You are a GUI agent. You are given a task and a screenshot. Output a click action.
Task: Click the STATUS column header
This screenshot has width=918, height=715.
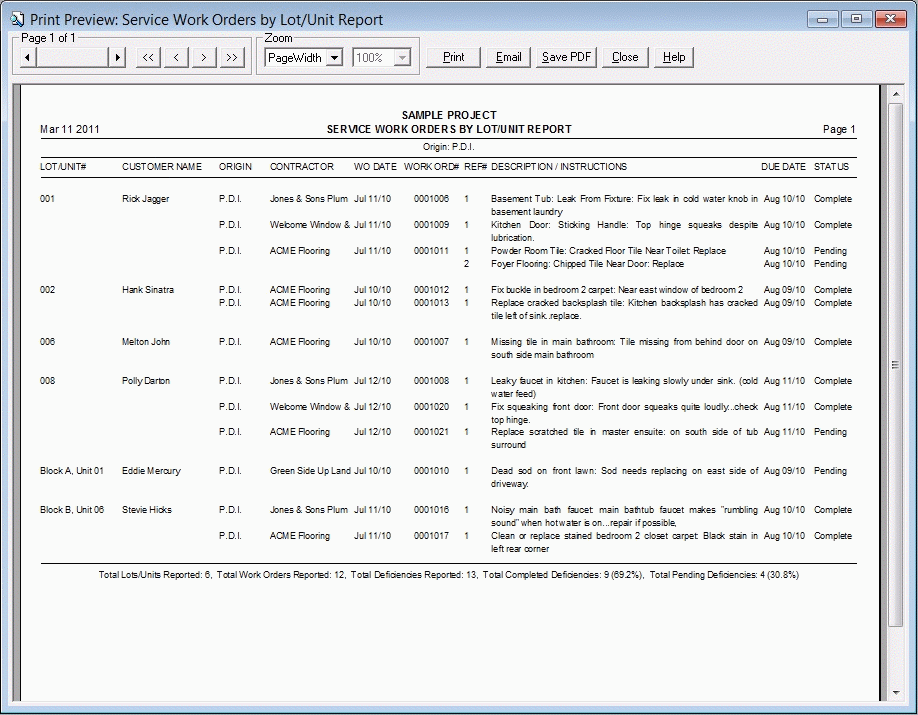coord(831,167)
